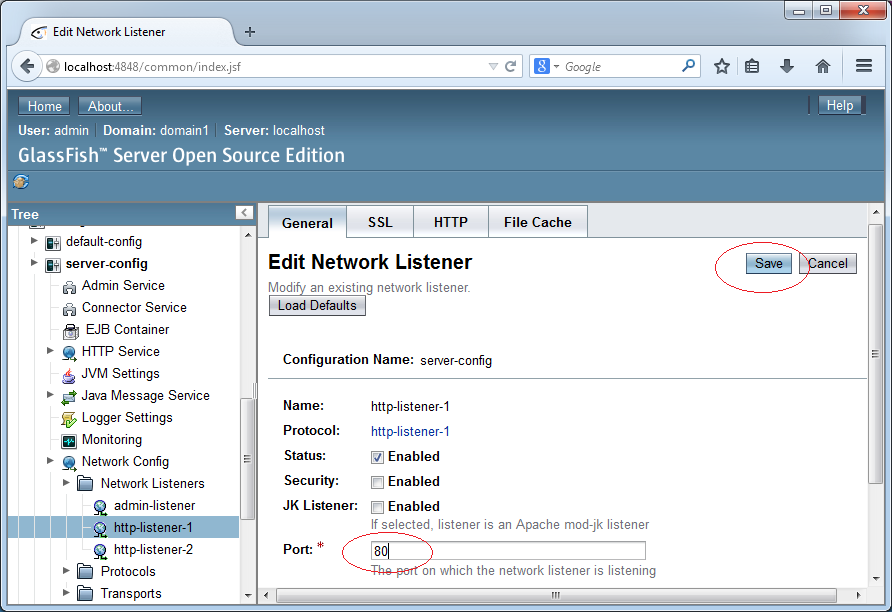892x612 pixels.
Task: Expand the Transports folder
Action: tap(66, 593)
